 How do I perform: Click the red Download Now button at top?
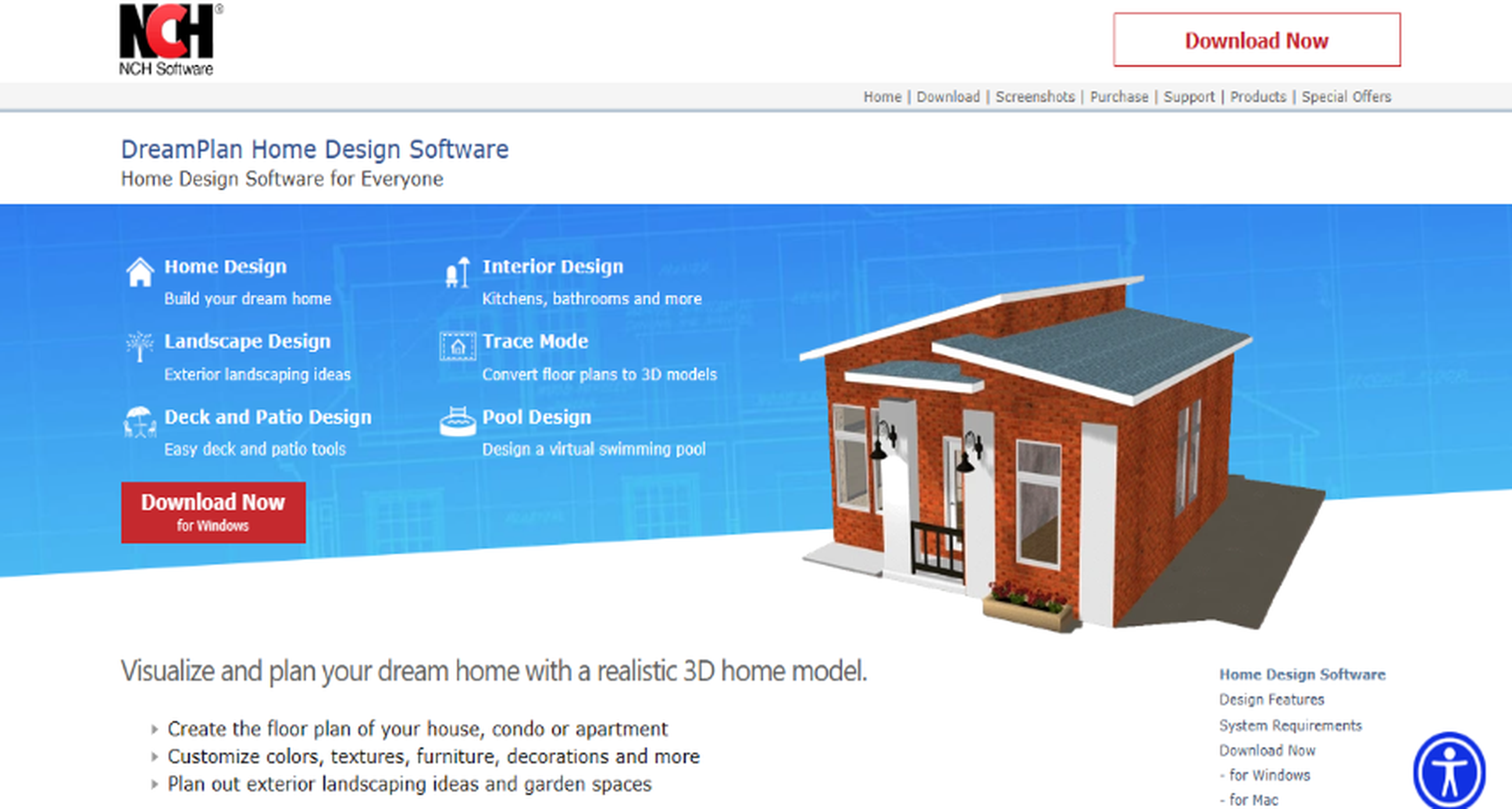pyautogui.click(x=1257, y=41)
